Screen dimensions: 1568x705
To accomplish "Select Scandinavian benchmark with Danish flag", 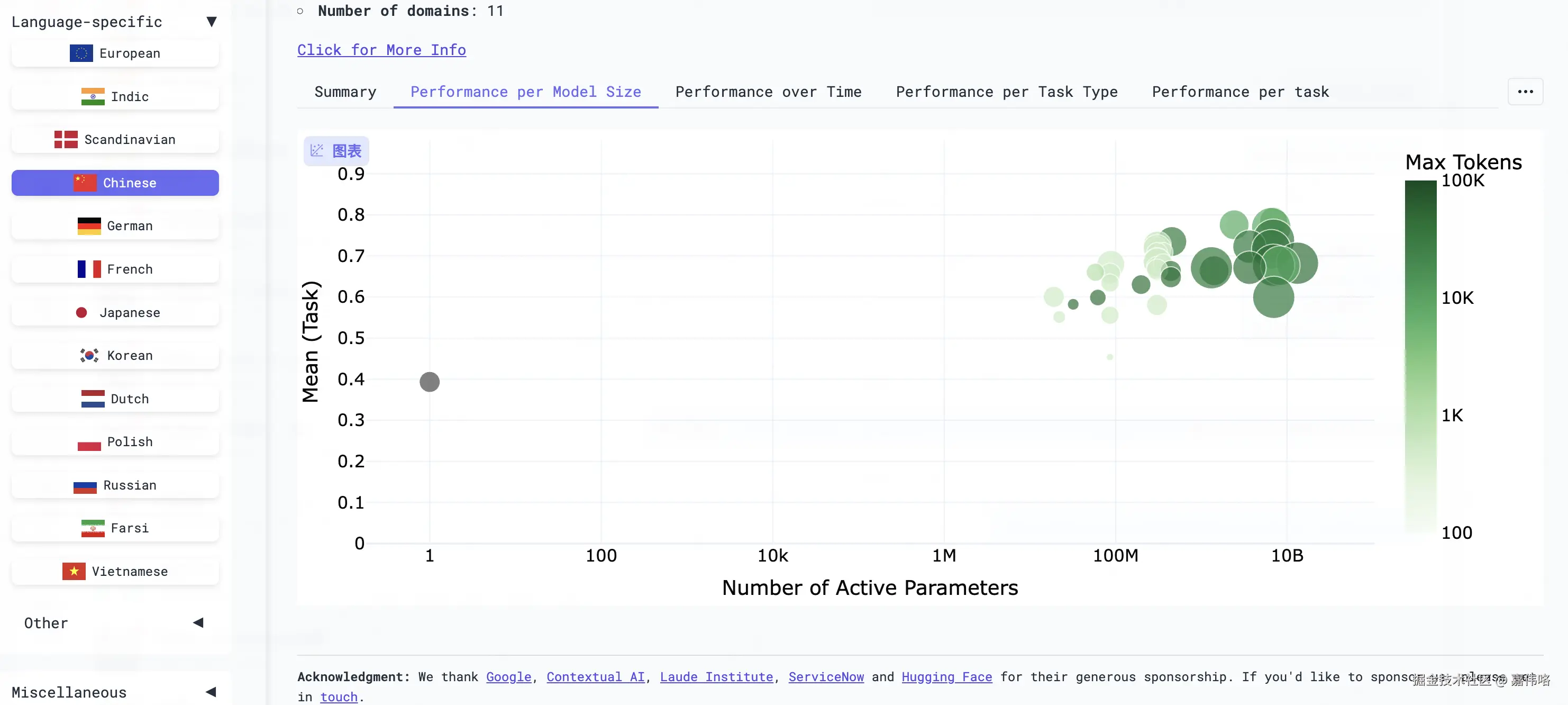I will pos(115,139).
